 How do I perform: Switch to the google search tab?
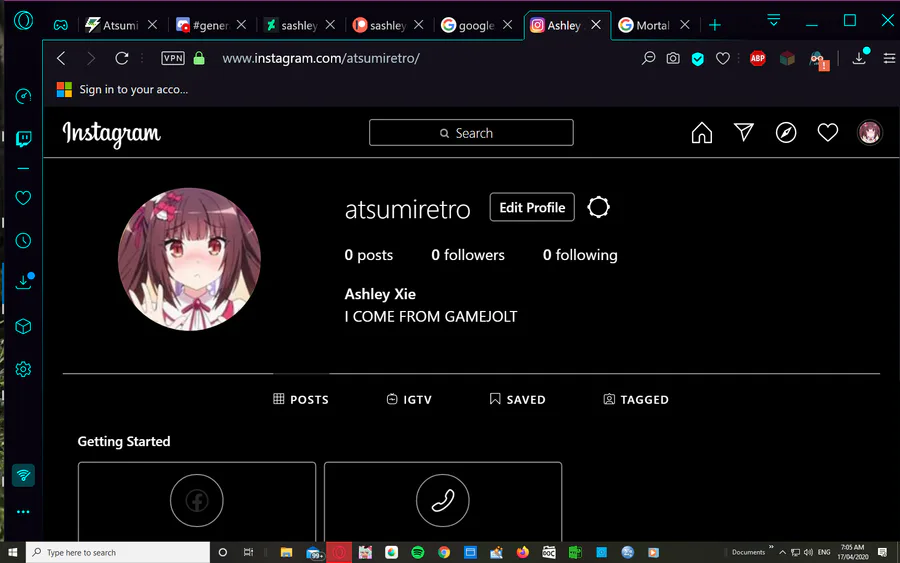[x=468, y=25]
